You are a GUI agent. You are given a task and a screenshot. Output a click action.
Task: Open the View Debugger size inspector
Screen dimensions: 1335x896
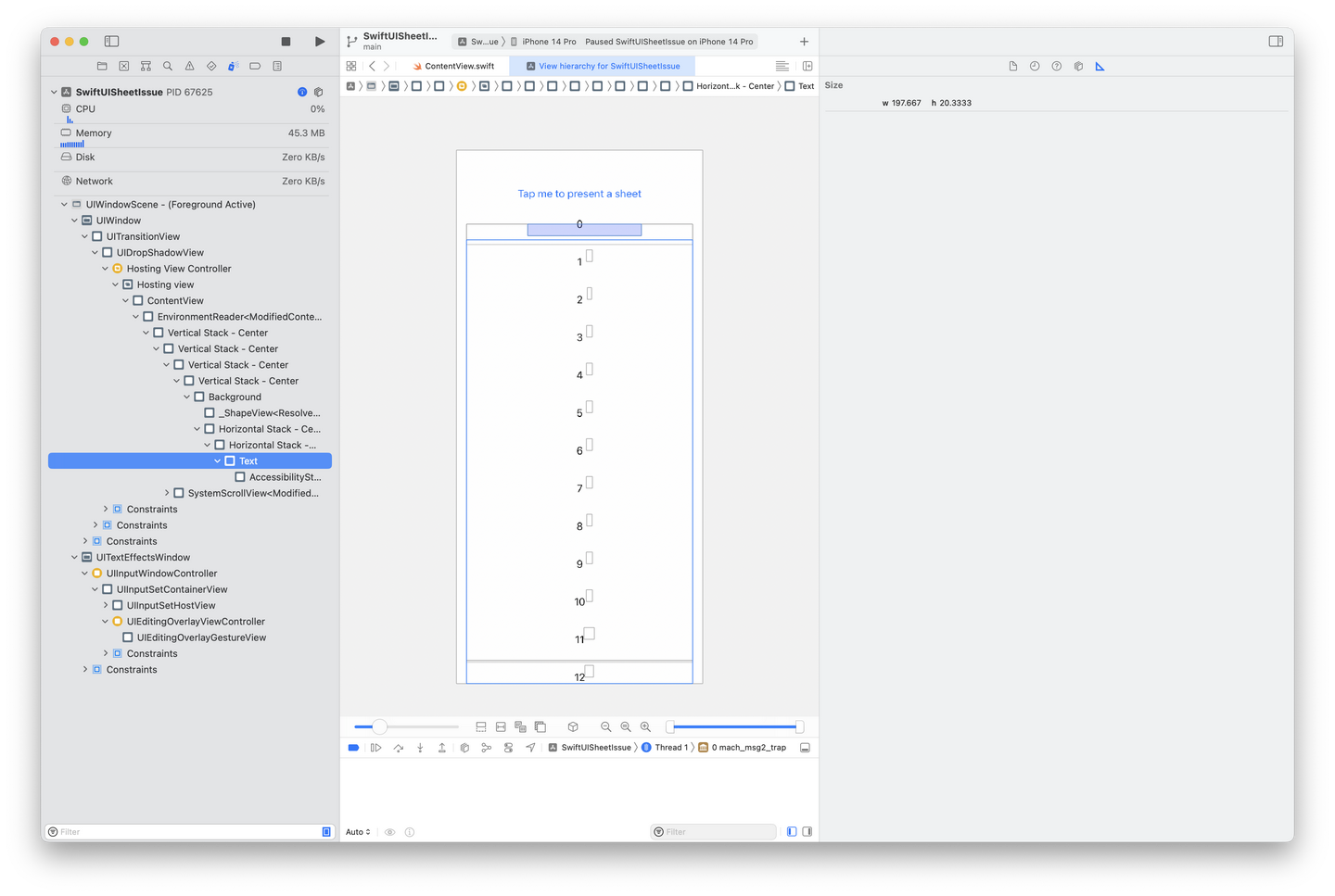[x=1100, y=66]
